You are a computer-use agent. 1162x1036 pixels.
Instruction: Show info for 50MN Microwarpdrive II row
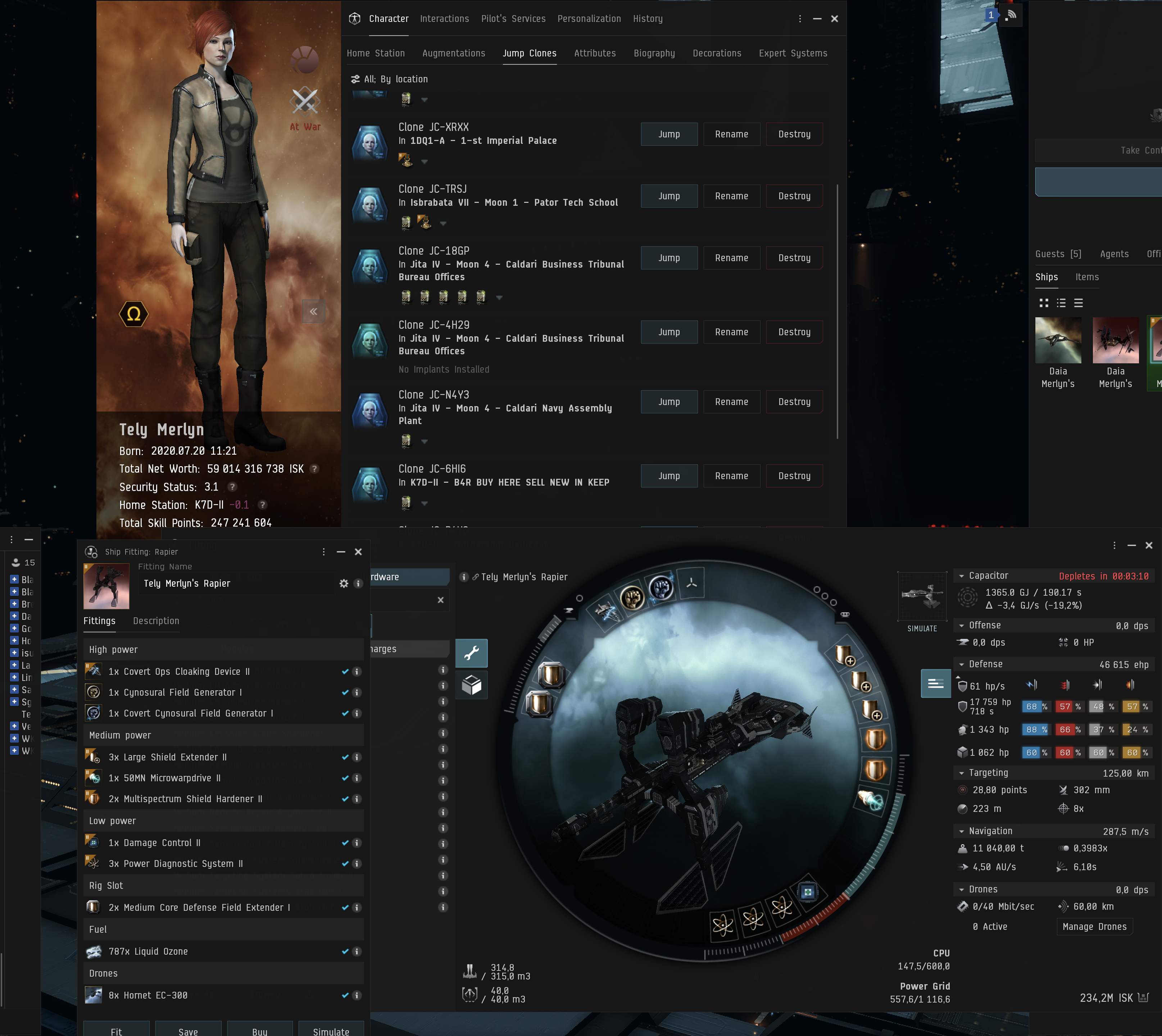tap(357, 778)
